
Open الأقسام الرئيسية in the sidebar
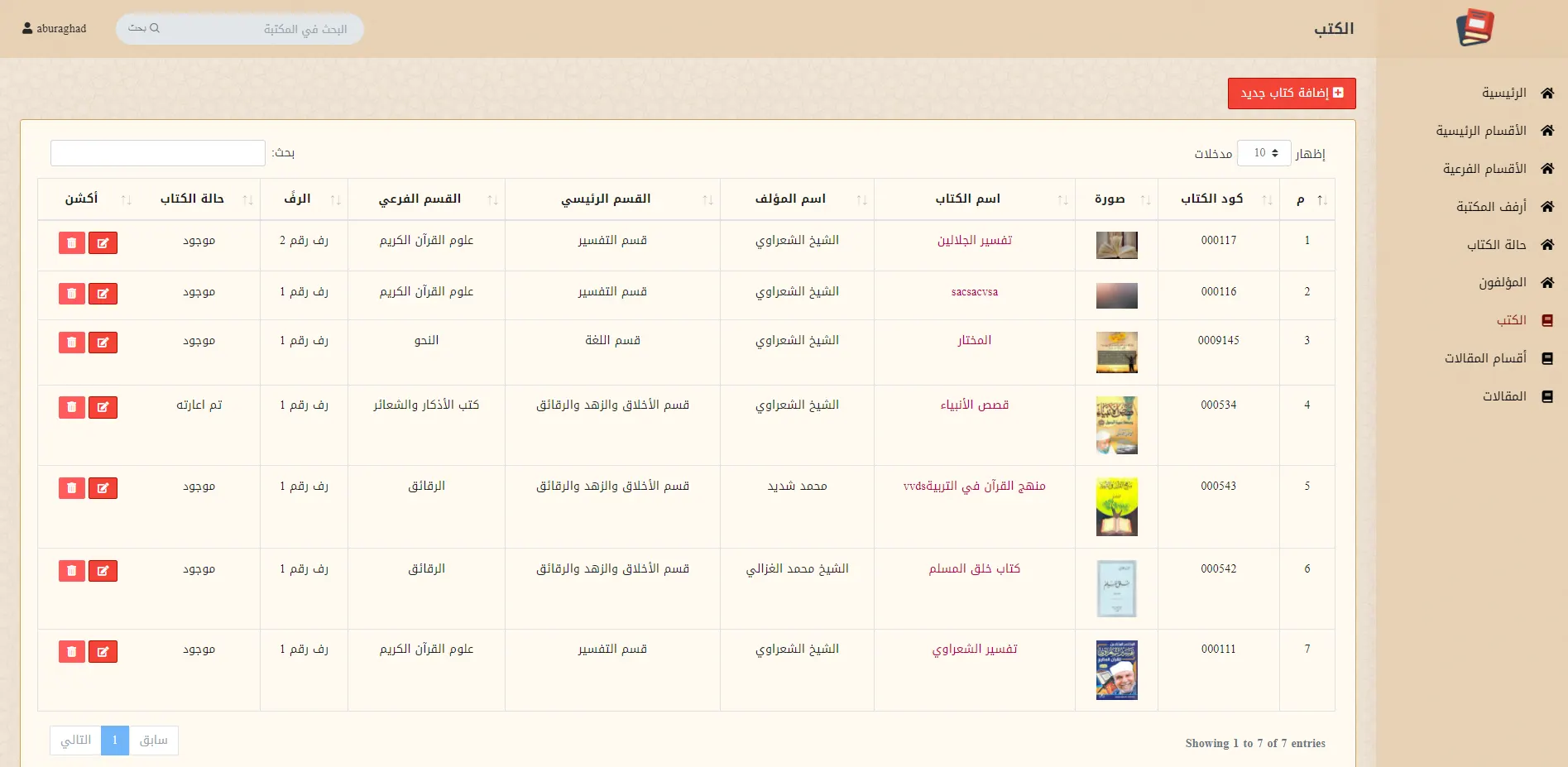[x=1480, y=131]
